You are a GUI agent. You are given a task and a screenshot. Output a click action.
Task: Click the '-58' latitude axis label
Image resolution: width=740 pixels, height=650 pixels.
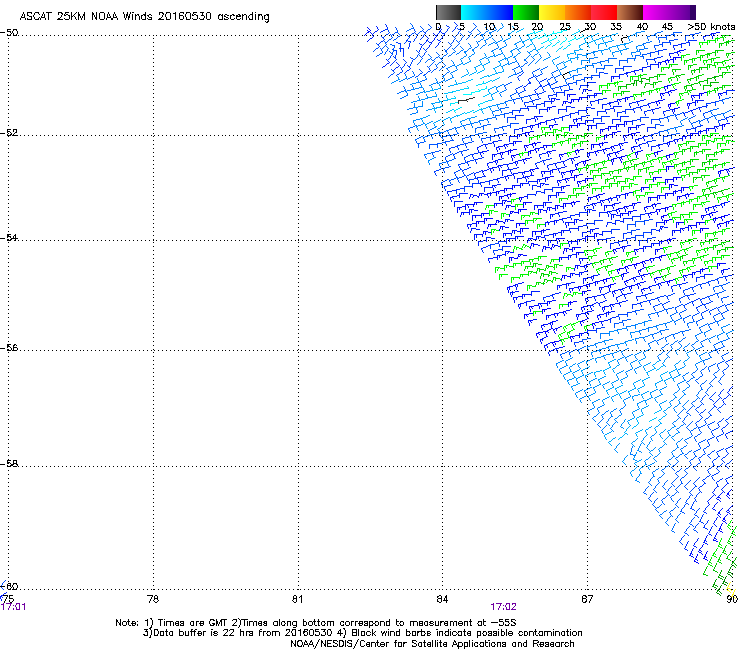coord(9,464)
